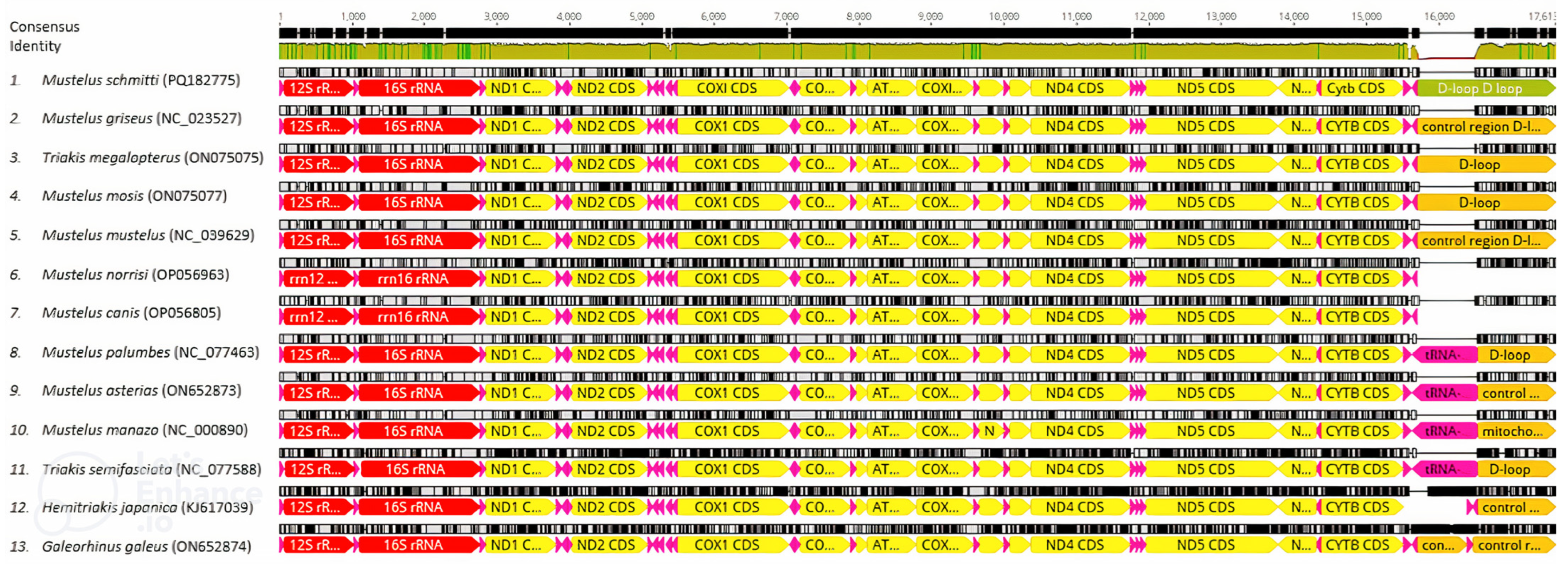The width and height of the screenshot is (1568, 566).
Task: Select Cytb CDS annotation in Mustelus schmitti row
Action: (x=1357, y=89)
